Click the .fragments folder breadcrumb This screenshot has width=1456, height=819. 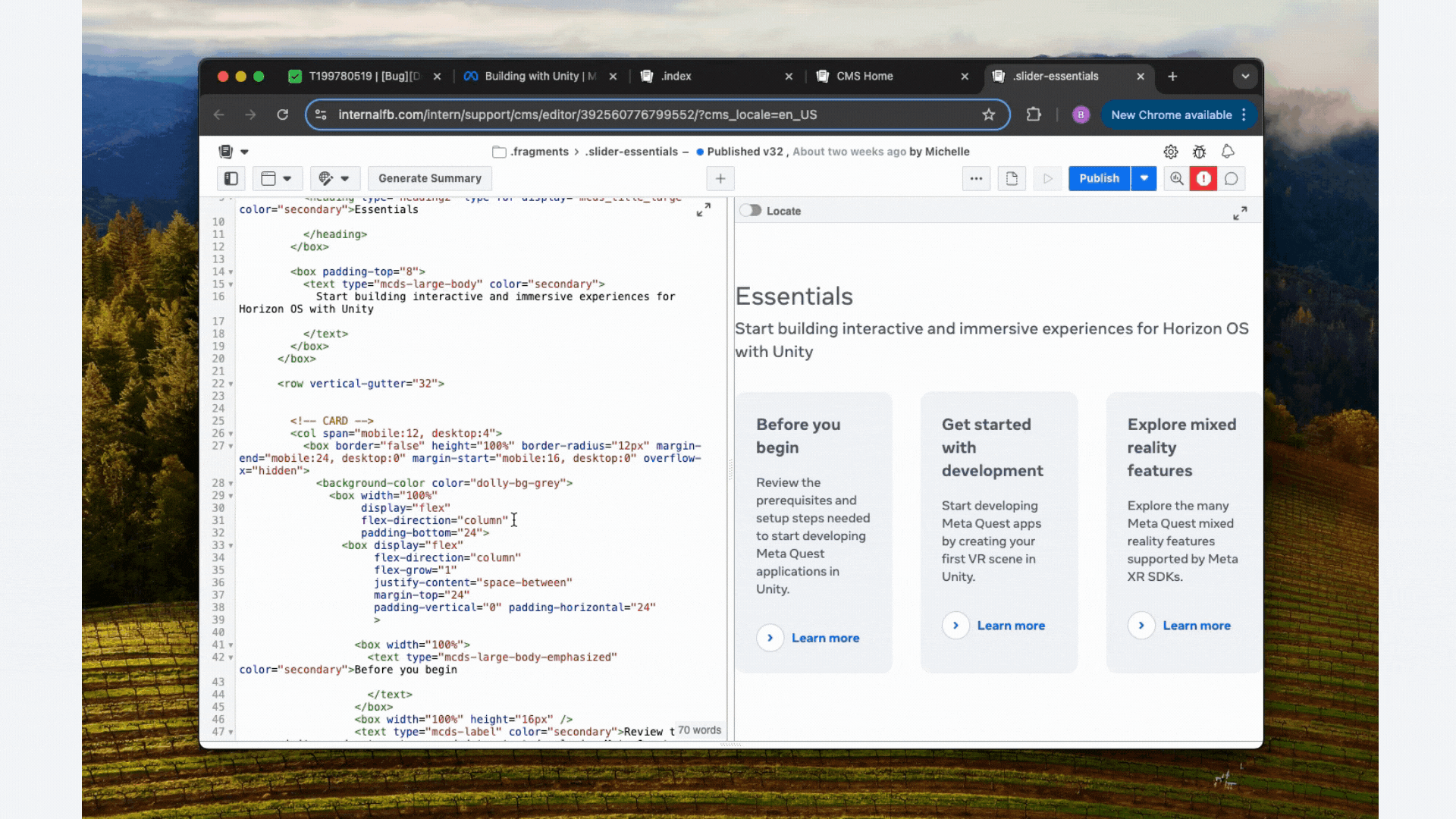click(x=531, y=152)
